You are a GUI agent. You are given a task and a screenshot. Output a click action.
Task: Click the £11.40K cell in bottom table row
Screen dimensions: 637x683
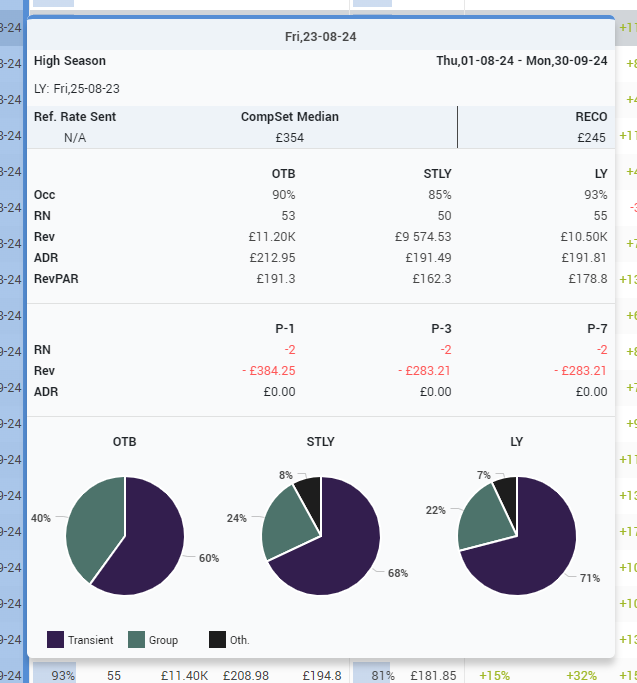(184, 676)
